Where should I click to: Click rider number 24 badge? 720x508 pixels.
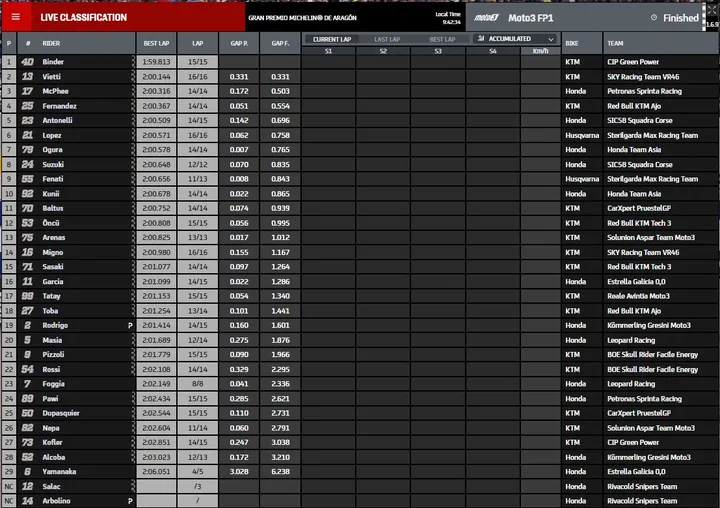click(27, 164)
